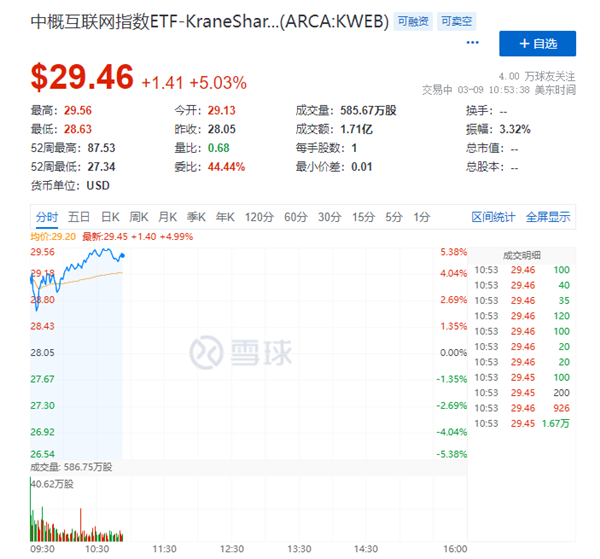The height and width of the screenshot is (559, 600).
Task: Click the trade row with volume 35
Action: pos(522,301)
